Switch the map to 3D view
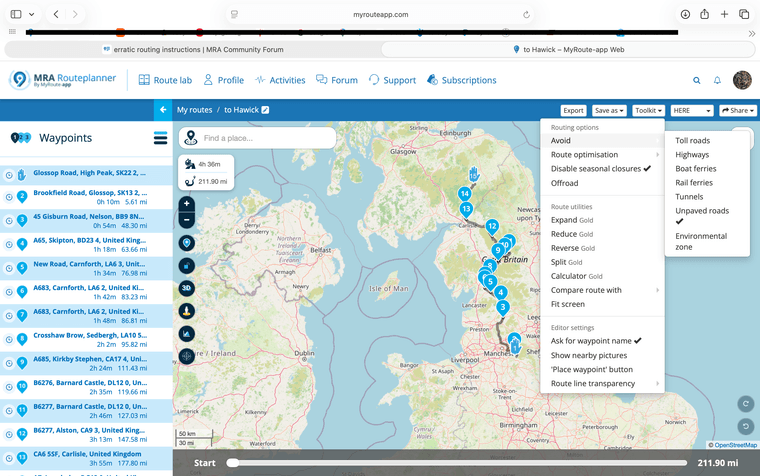The image size is (760, 476). point(187,288)
